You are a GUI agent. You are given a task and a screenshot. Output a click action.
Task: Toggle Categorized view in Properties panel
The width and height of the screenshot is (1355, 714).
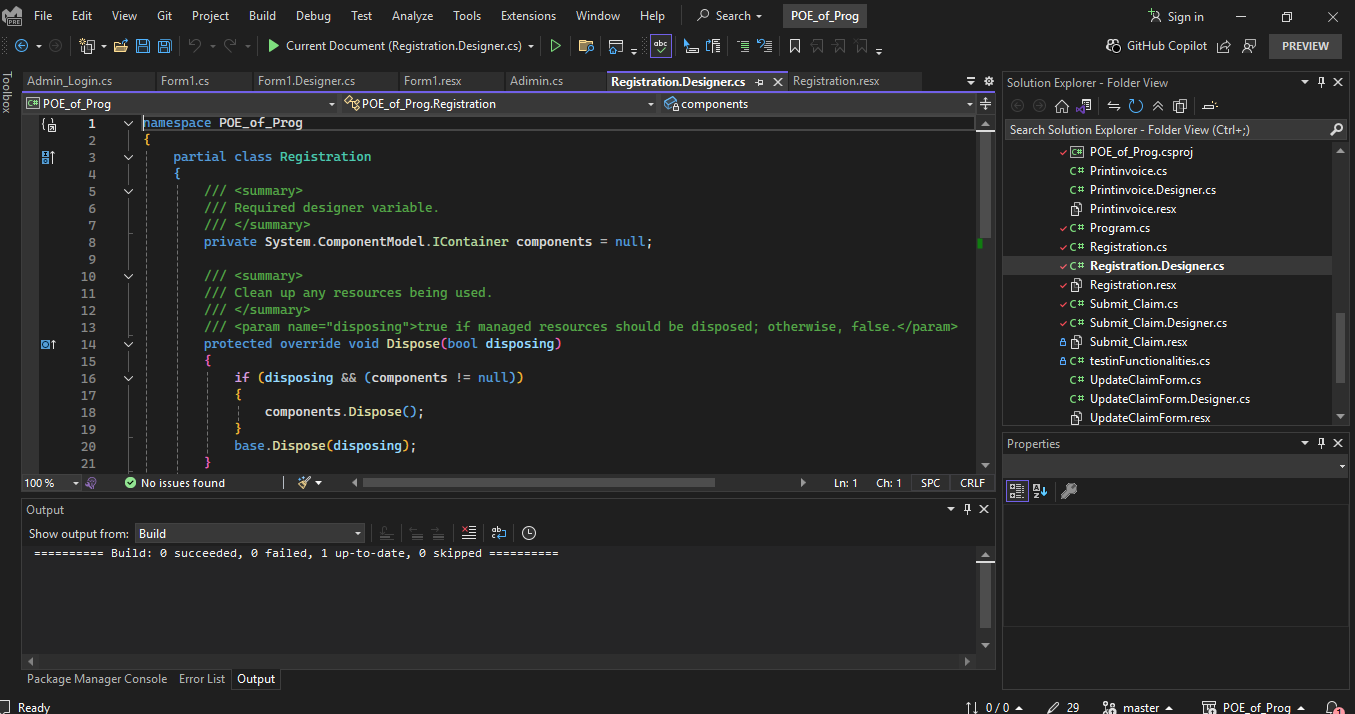[1017, 491]
